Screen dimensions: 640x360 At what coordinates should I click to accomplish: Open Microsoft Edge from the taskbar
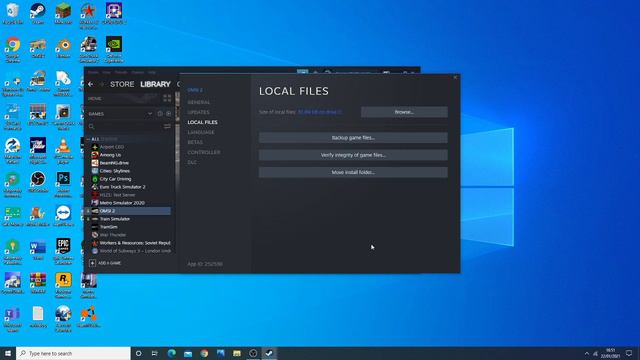171,353
